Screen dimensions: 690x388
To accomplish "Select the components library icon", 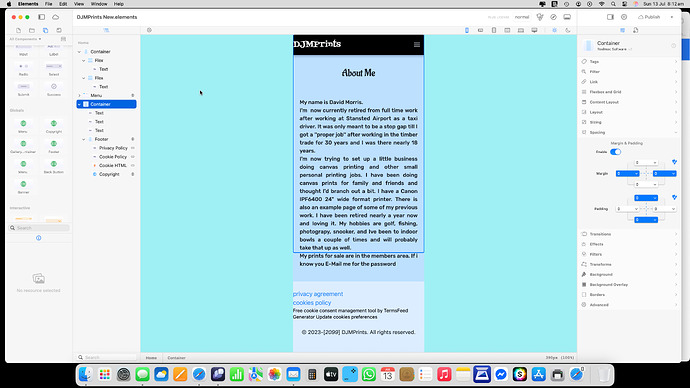I will (x=45, y=30).
